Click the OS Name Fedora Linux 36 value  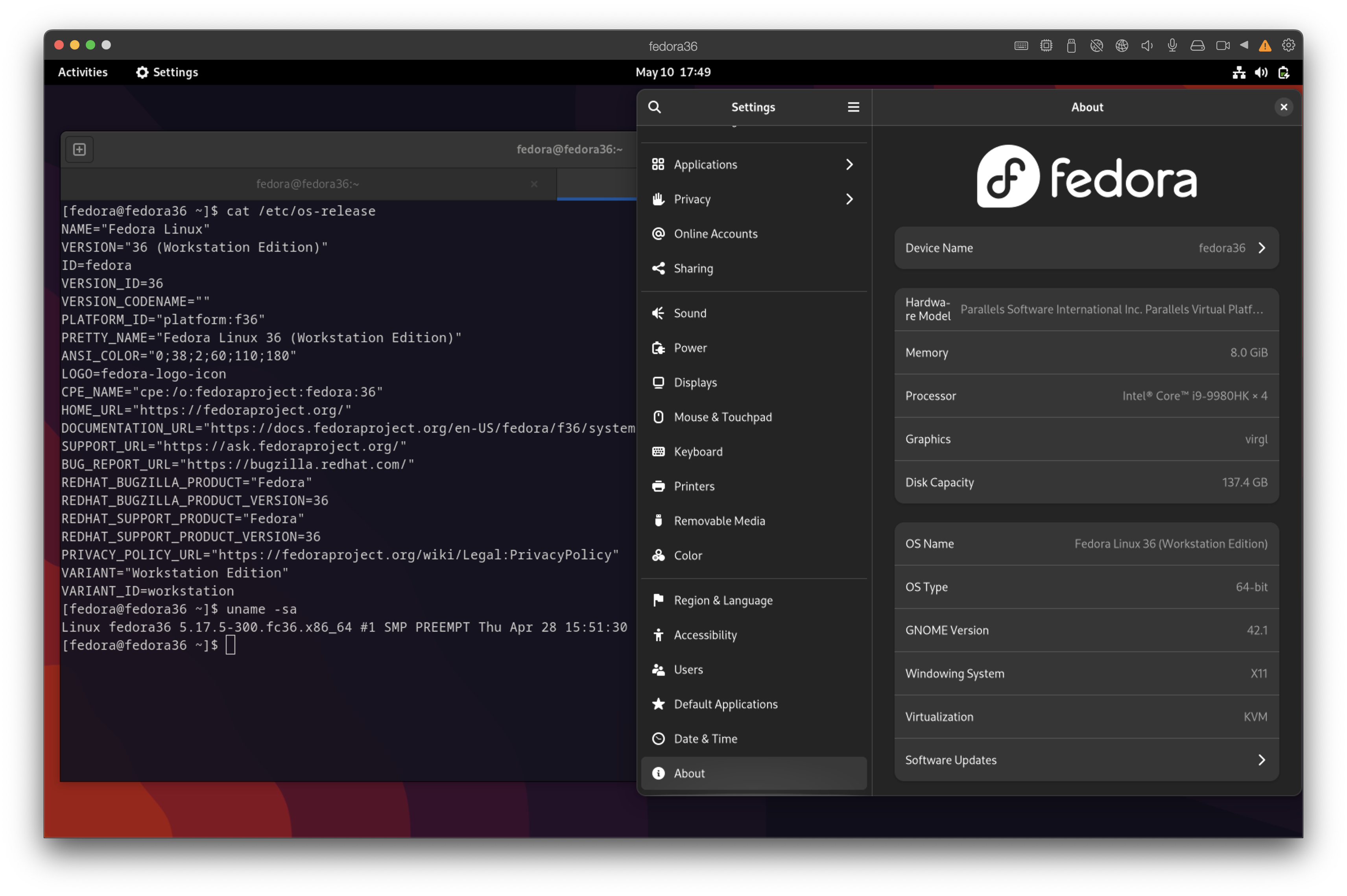tap(1170, 544)
